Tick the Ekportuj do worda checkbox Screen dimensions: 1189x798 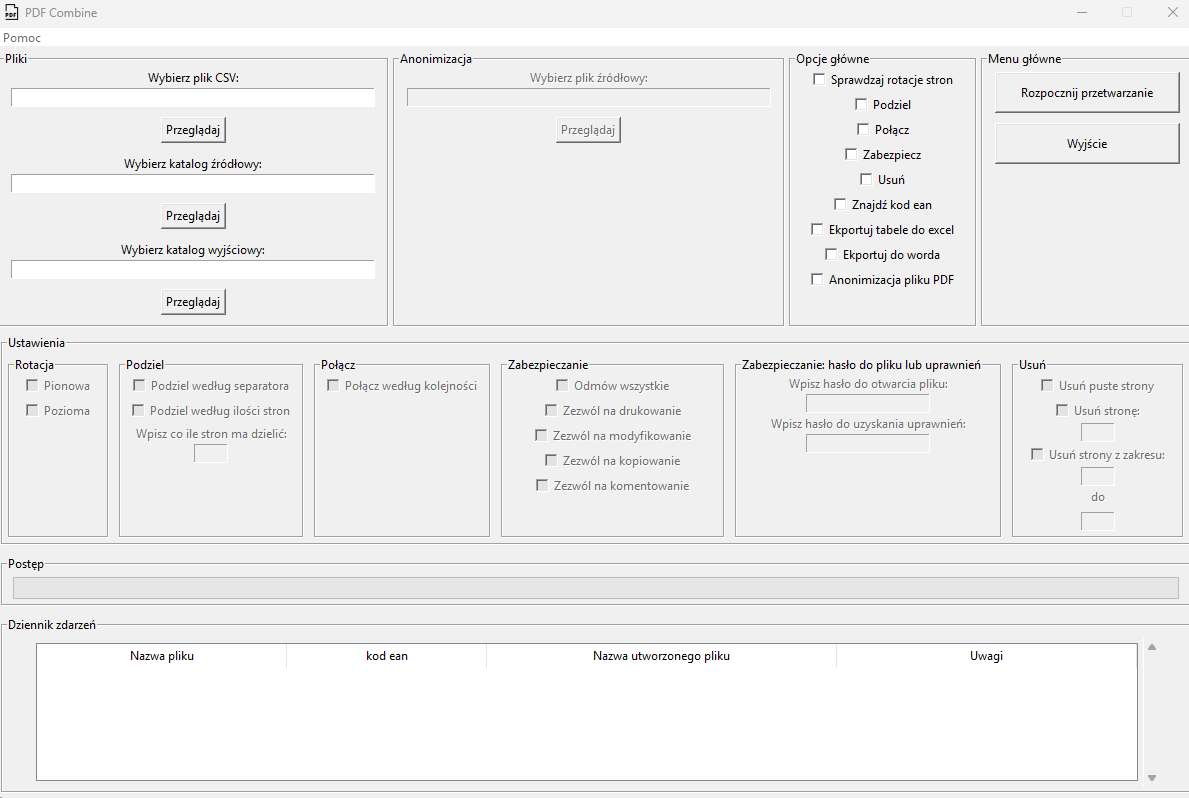pyautogui.click(x=831, y=255)
